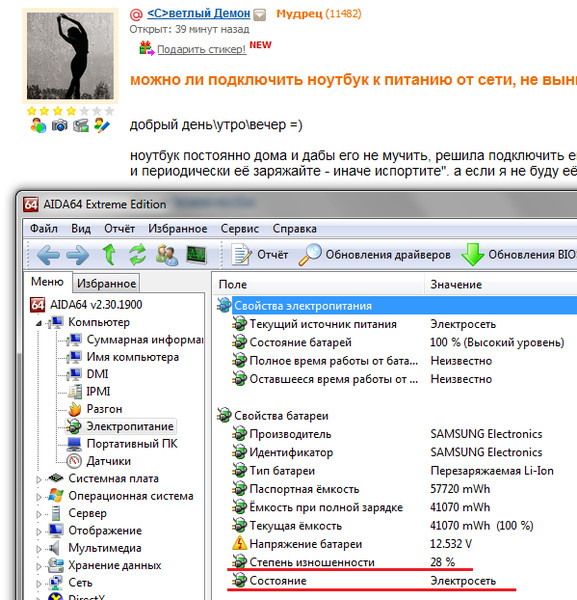Click the Мультимедиа speaker icon
Viewport: 577px width, 600px height.
(55, 548)
